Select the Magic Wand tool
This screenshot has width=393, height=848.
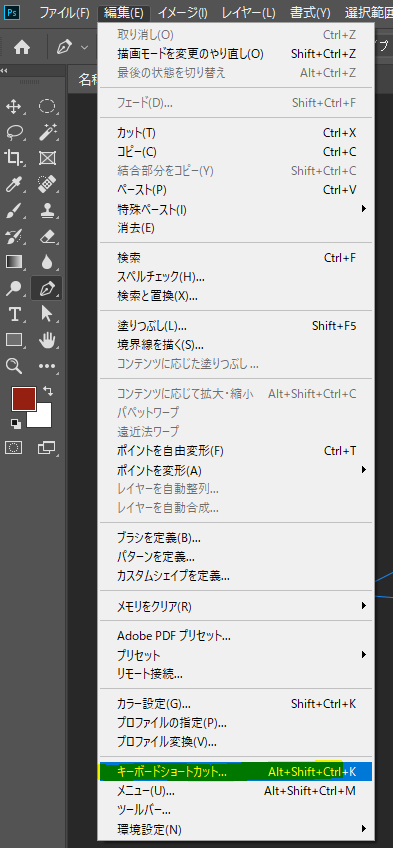47,132
